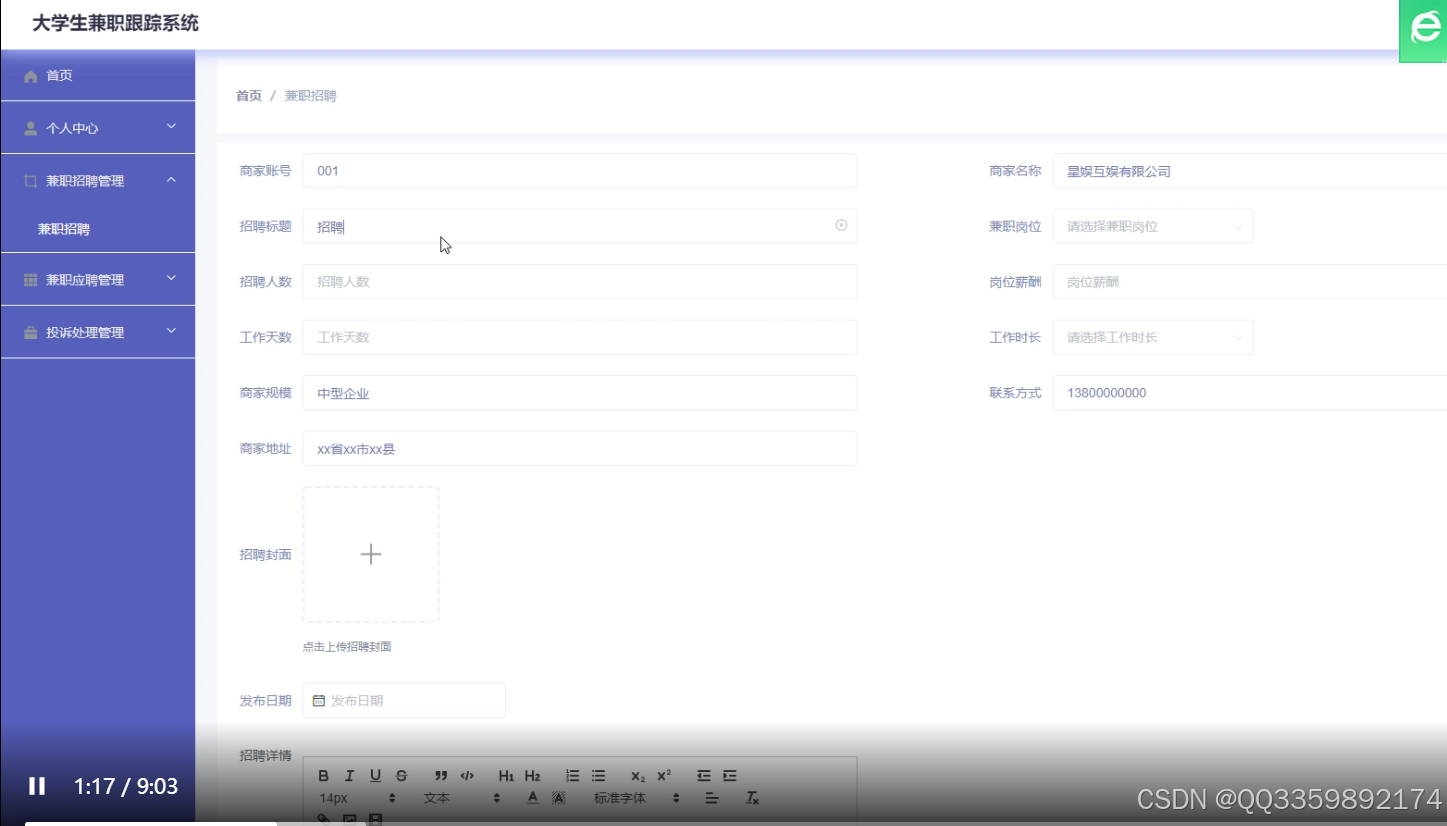This screenshot has height=826, width=1447.
Task: Click the 点击上传招聘封面 hint text
Action: tap(347, 647)
